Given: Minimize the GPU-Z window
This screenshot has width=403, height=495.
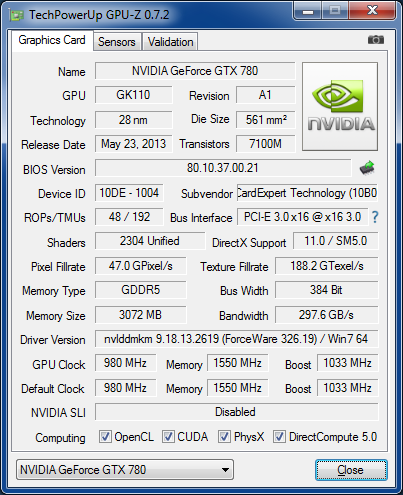Looking at the screenshot, I should (307, 11).
